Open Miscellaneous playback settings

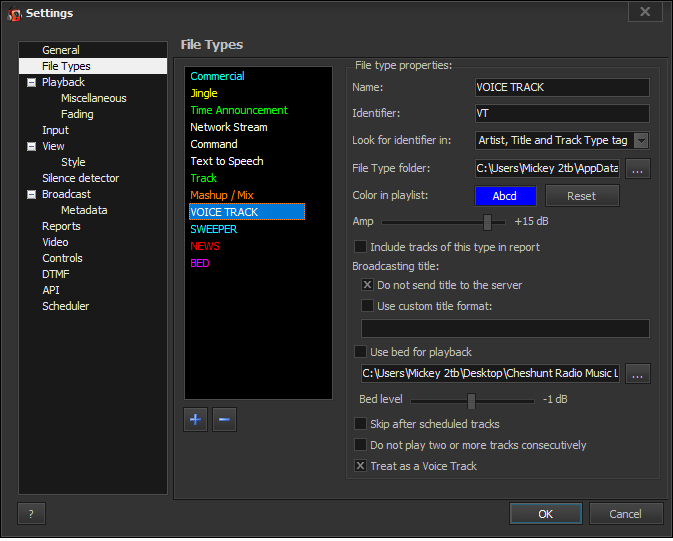point(94,98)
